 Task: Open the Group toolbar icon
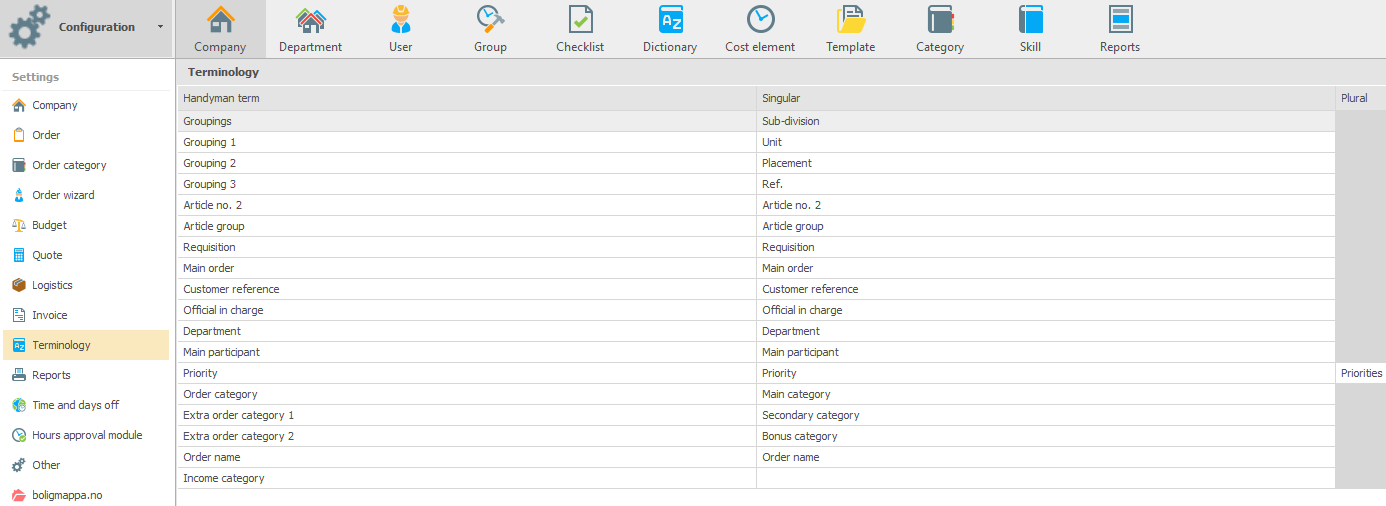[490, 29]
